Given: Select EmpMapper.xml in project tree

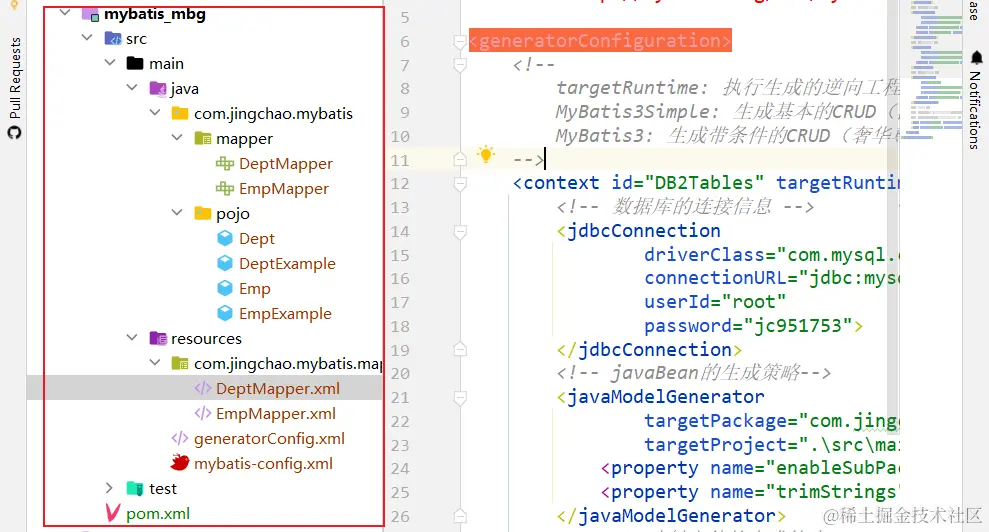Looking at the screenshot, I should tap(276, 413).
